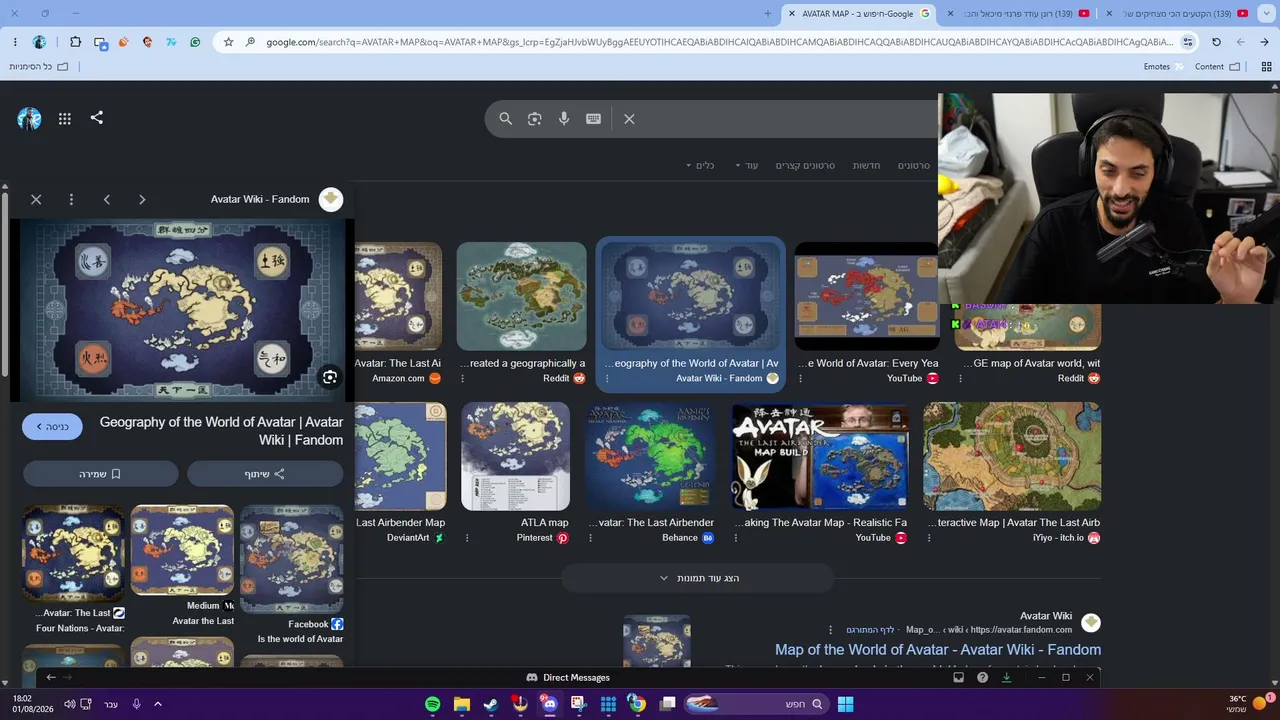Search by image with the camera icon
The width and height of the screenshot is (1280, 720).
pyautogui.click(x=535, y=119)
